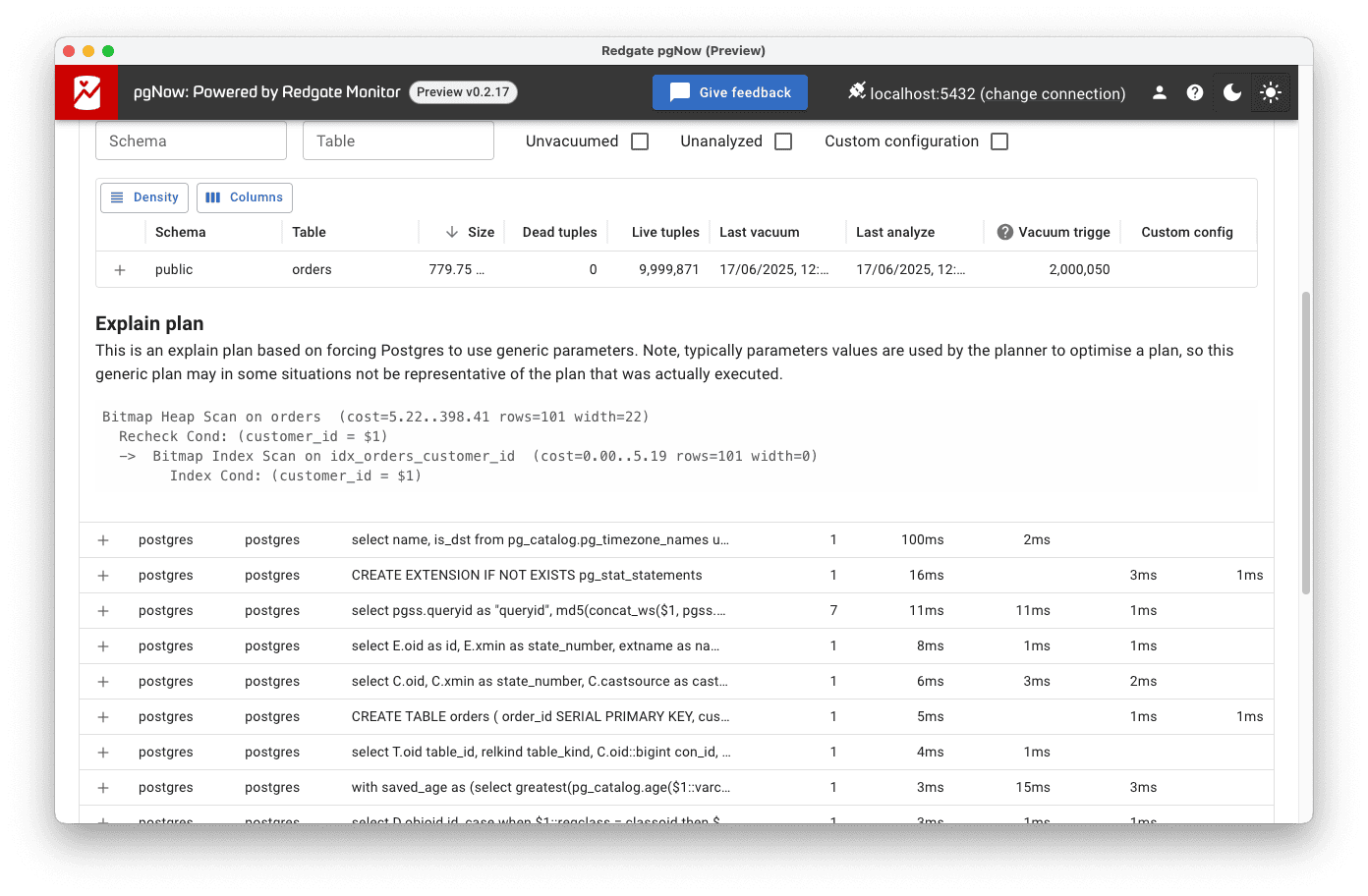This screenshot has width=1368, height=896.
Task: Expand the public orders table row
Action: pos(120,270)
